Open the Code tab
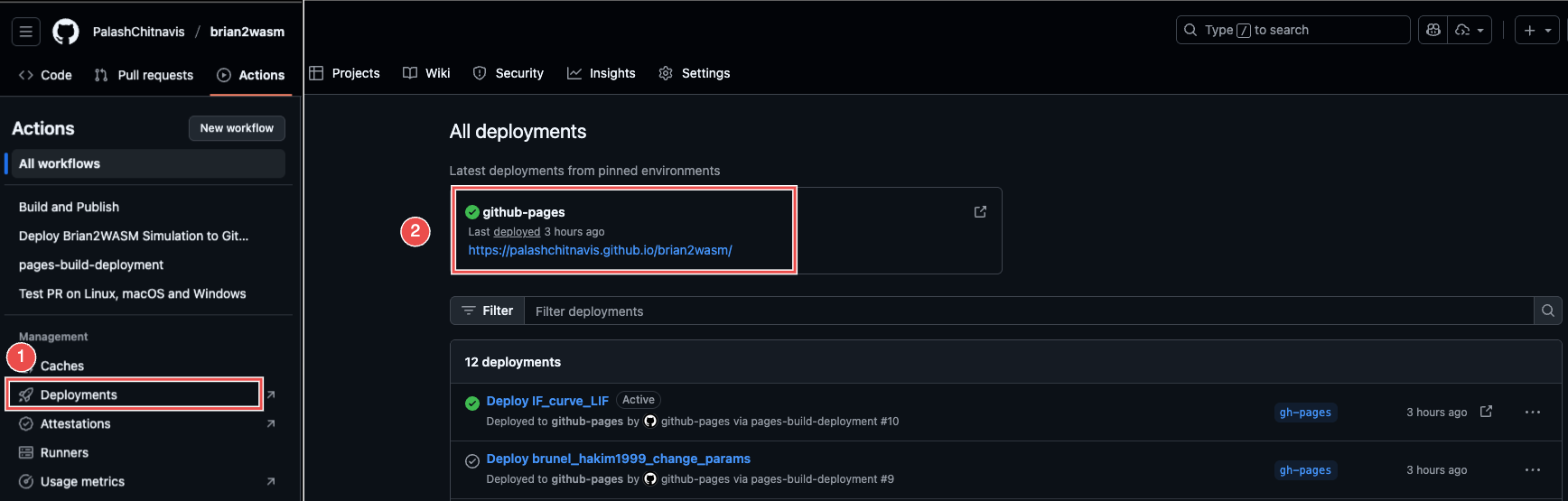Viewport: 1568px width, 501px height. [45, 75]
